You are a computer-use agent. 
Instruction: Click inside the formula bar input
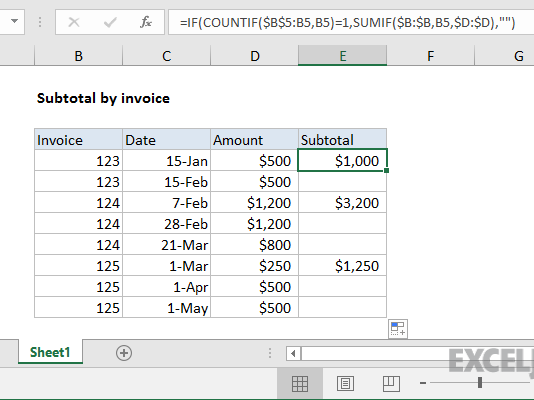coord(351,22)
